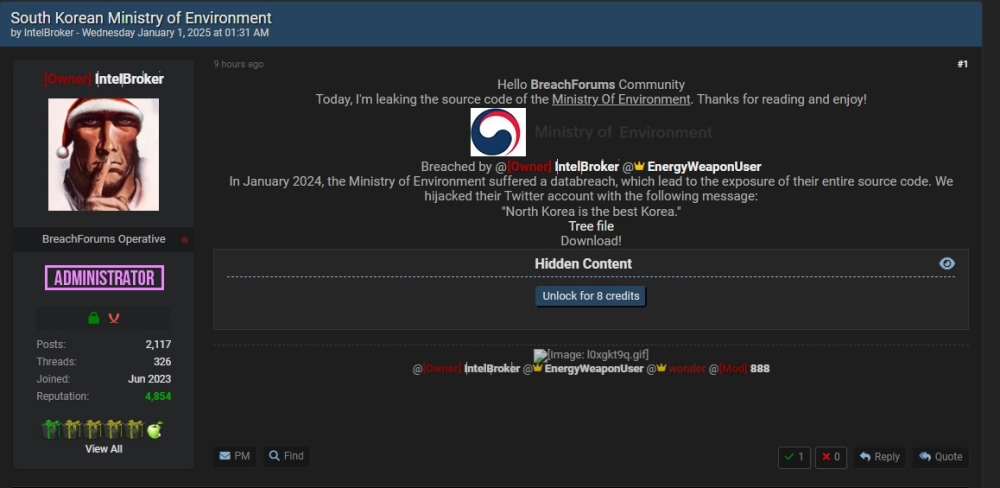Quote this post
The image size is (1000, 488).
point(941,457)
